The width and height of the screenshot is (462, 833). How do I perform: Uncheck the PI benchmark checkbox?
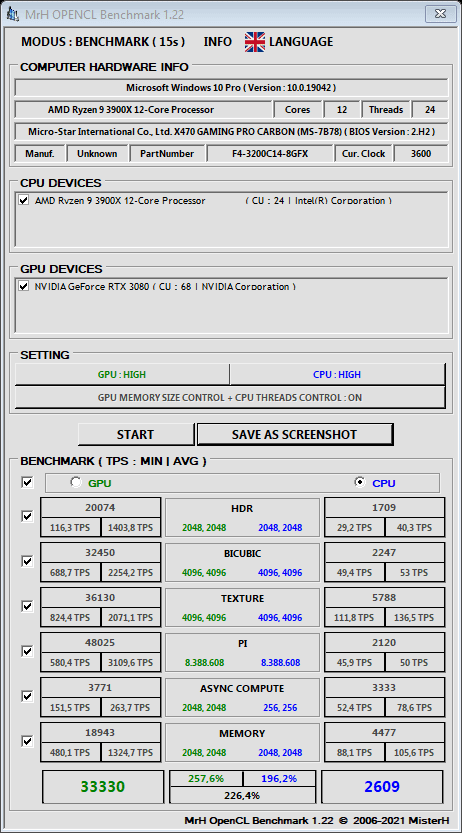[x=27, y=651]
